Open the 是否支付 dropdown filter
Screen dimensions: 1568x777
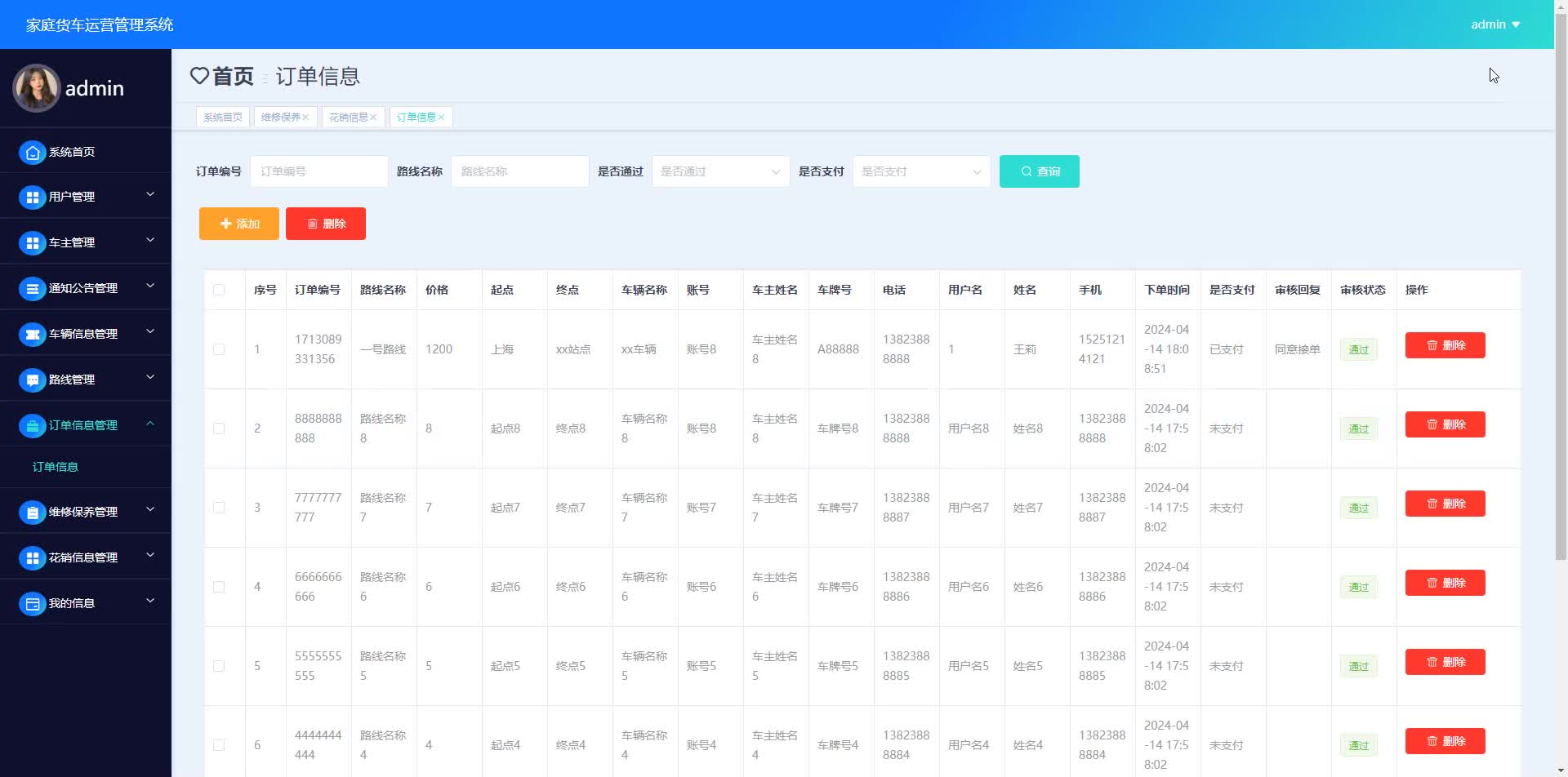pos(921,171)
